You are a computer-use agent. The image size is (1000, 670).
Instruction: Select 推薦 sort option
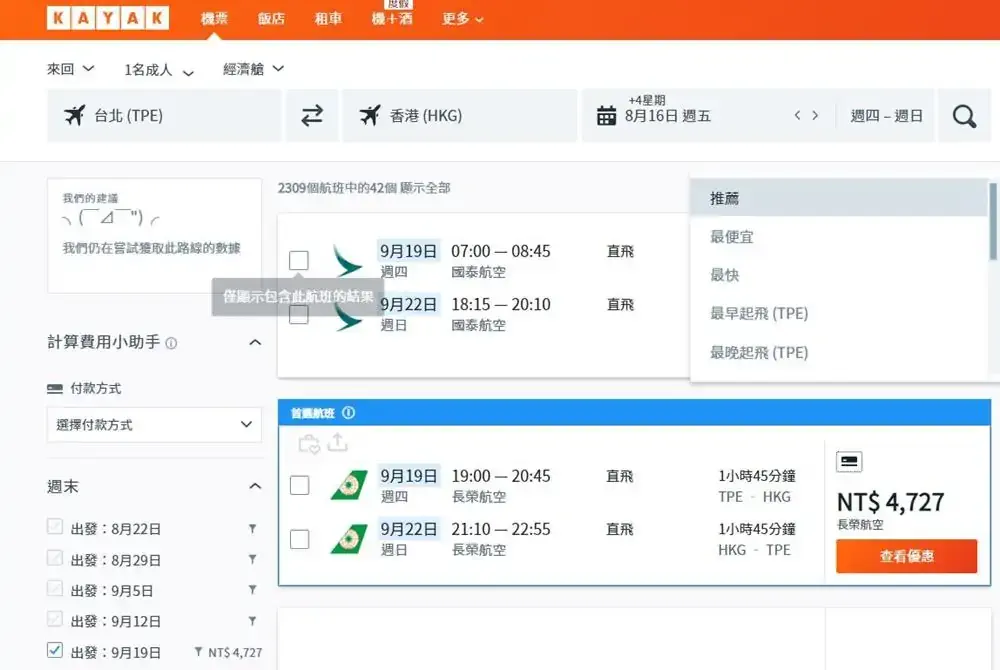[839, 198]
